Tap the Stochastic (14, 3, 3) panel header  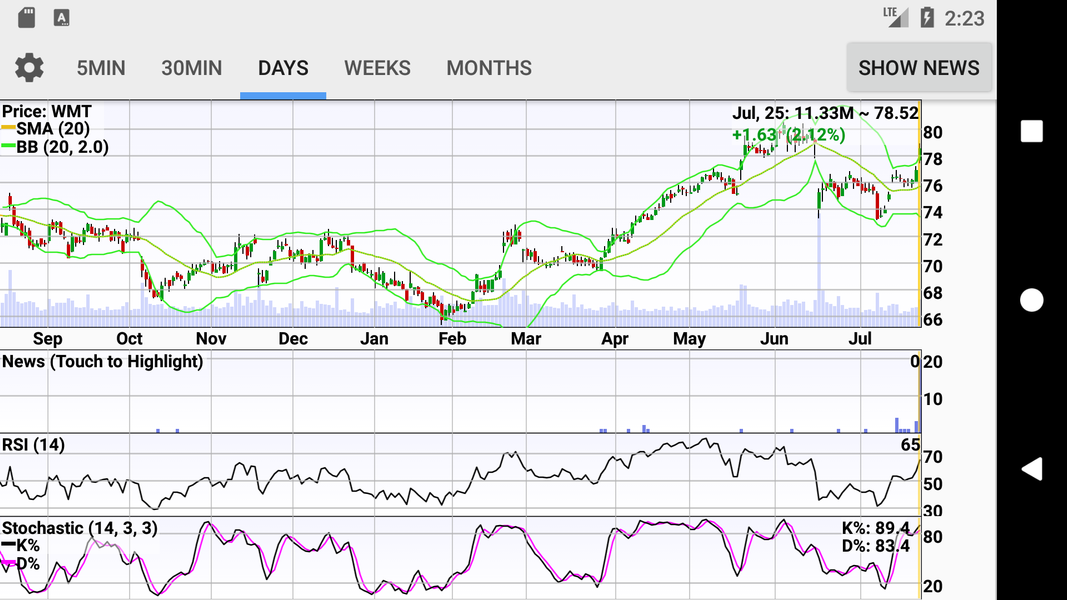(x=80, y=528)
